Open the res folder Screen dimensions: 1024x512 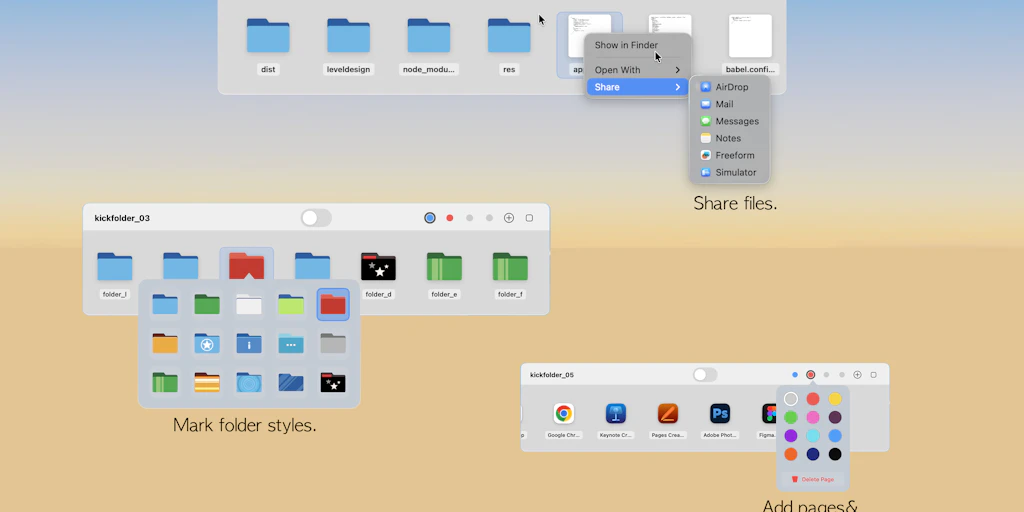pos(509,36)
